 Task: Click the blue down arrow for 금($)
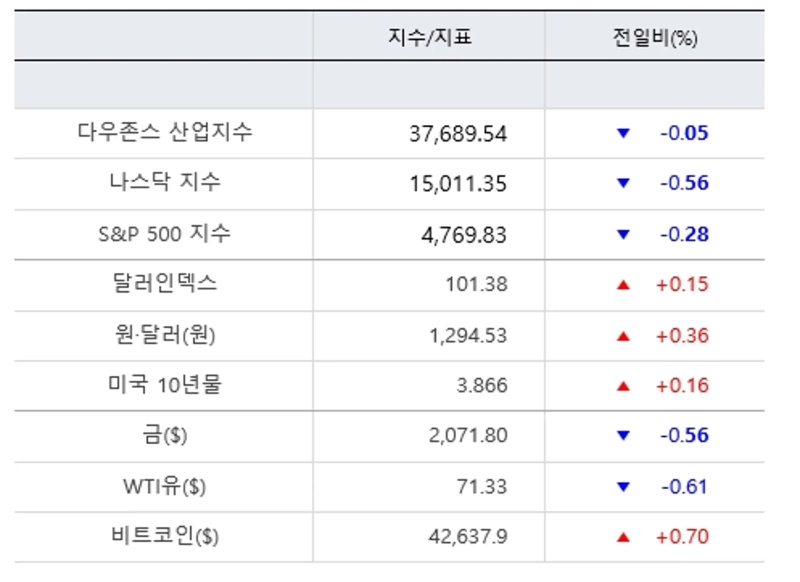(624, 436)
